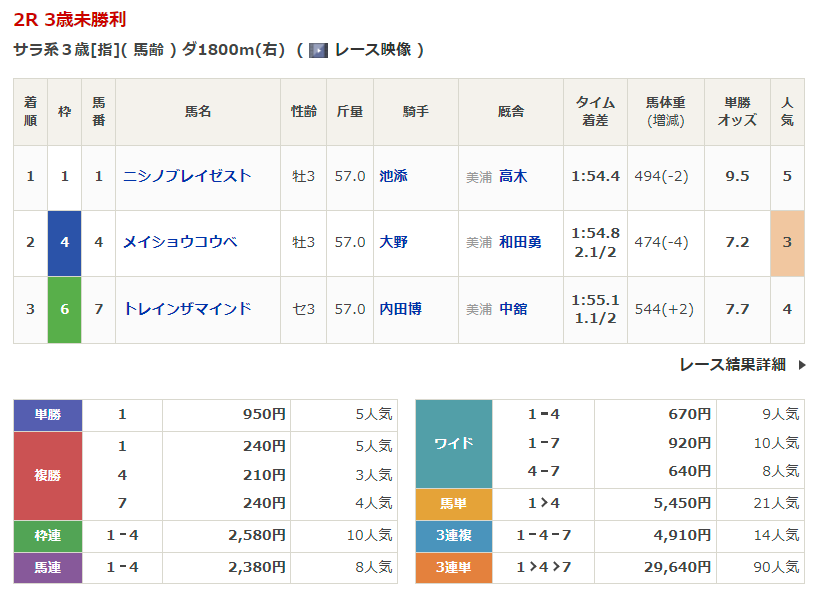Click the 単勝 payout label
Viewport: 821px width, 593px height.
[48, 414]
